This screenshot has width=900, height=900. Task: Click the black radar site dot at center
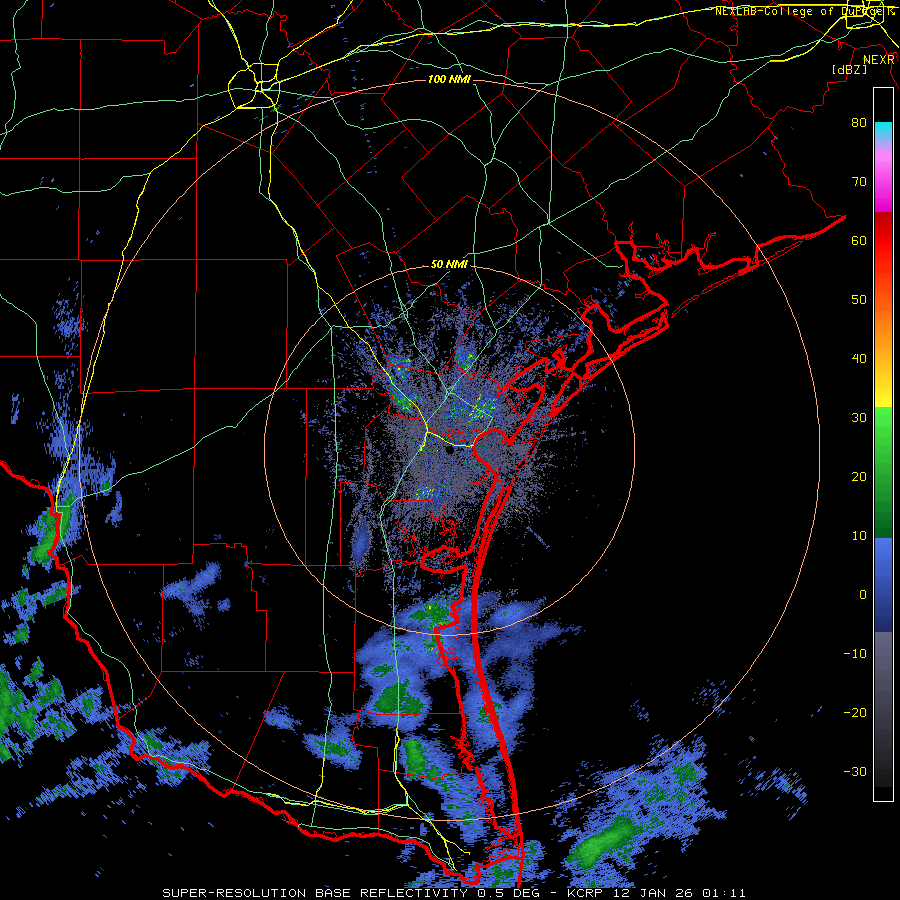(449, 451)
